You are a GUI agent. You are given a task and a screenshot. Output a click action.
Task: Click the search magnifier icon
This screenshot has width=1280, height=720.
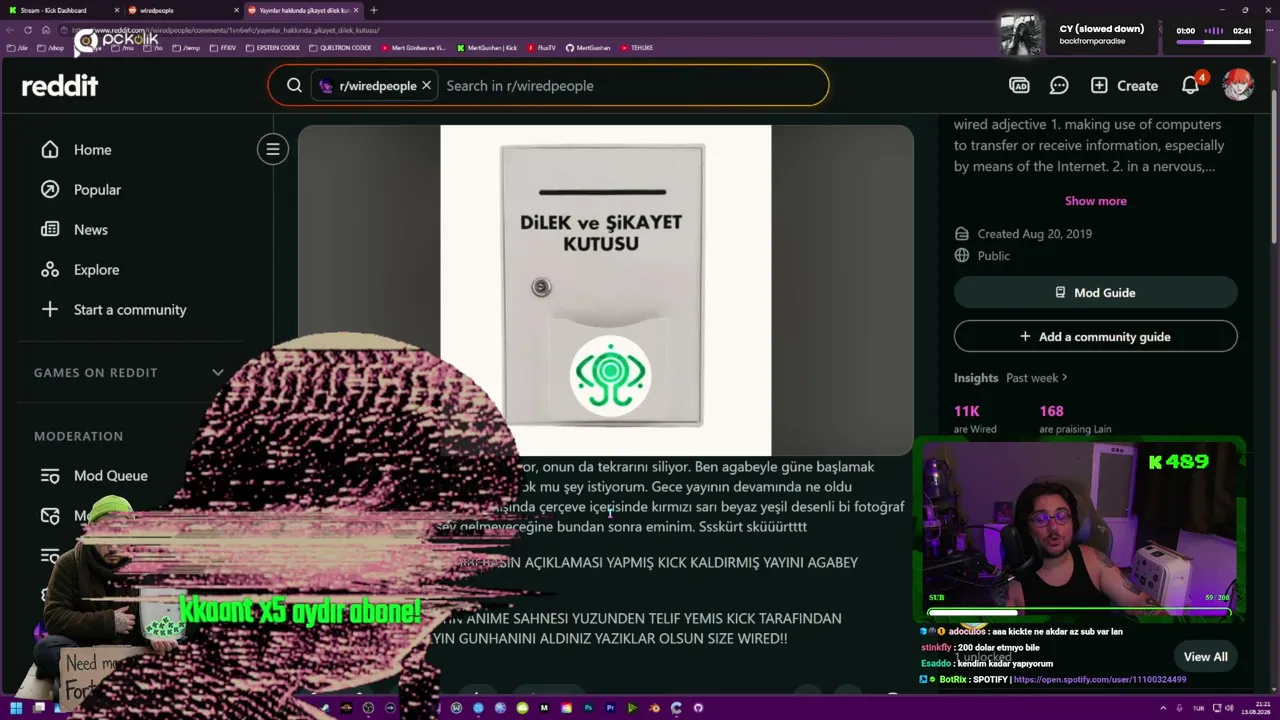294,86
